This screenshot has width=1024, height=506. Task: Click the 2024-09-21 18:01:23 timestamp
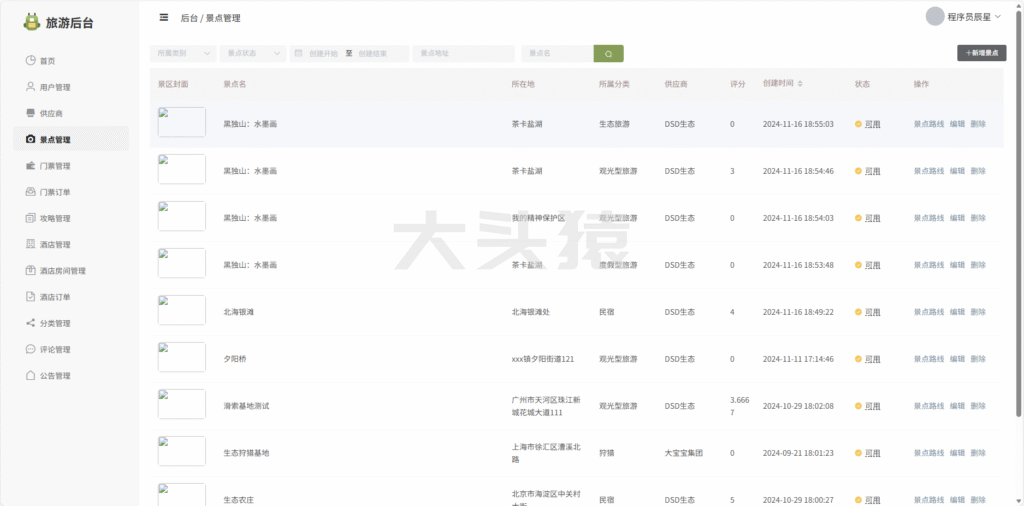pos(798,453)
